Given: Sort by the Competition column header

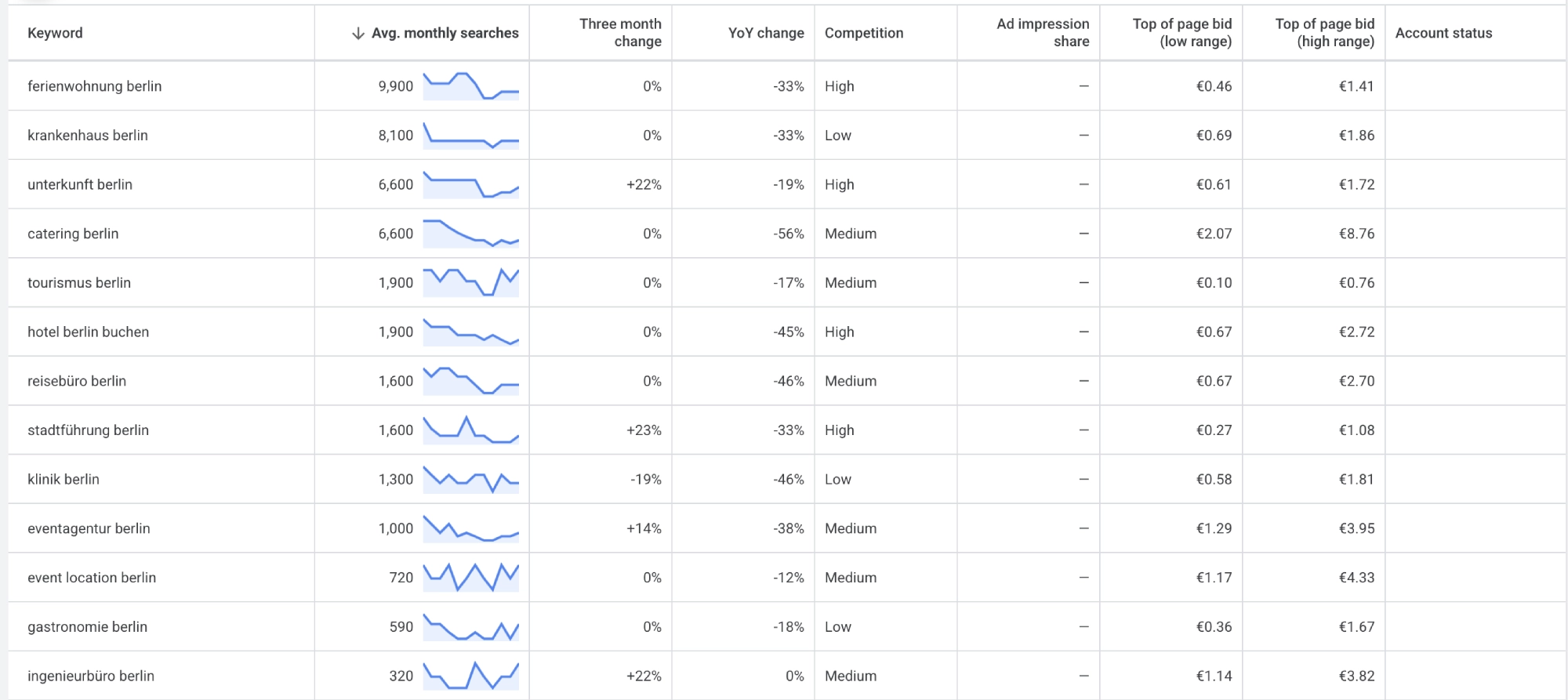Looking at the screenshot, I should (x=864, y=33).
